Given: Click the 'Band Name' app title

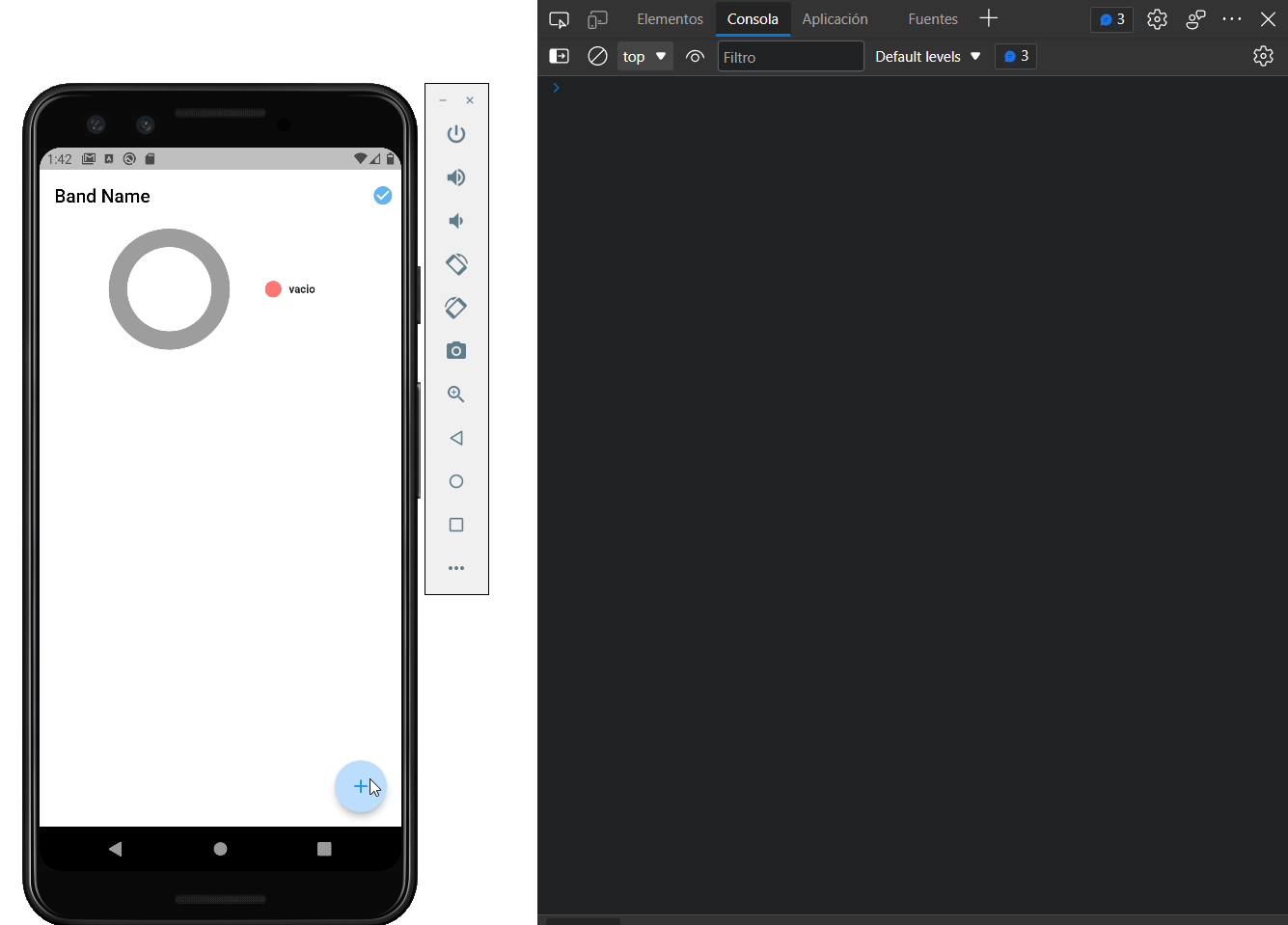Looking at the screenshot, I should click(102, 196).
